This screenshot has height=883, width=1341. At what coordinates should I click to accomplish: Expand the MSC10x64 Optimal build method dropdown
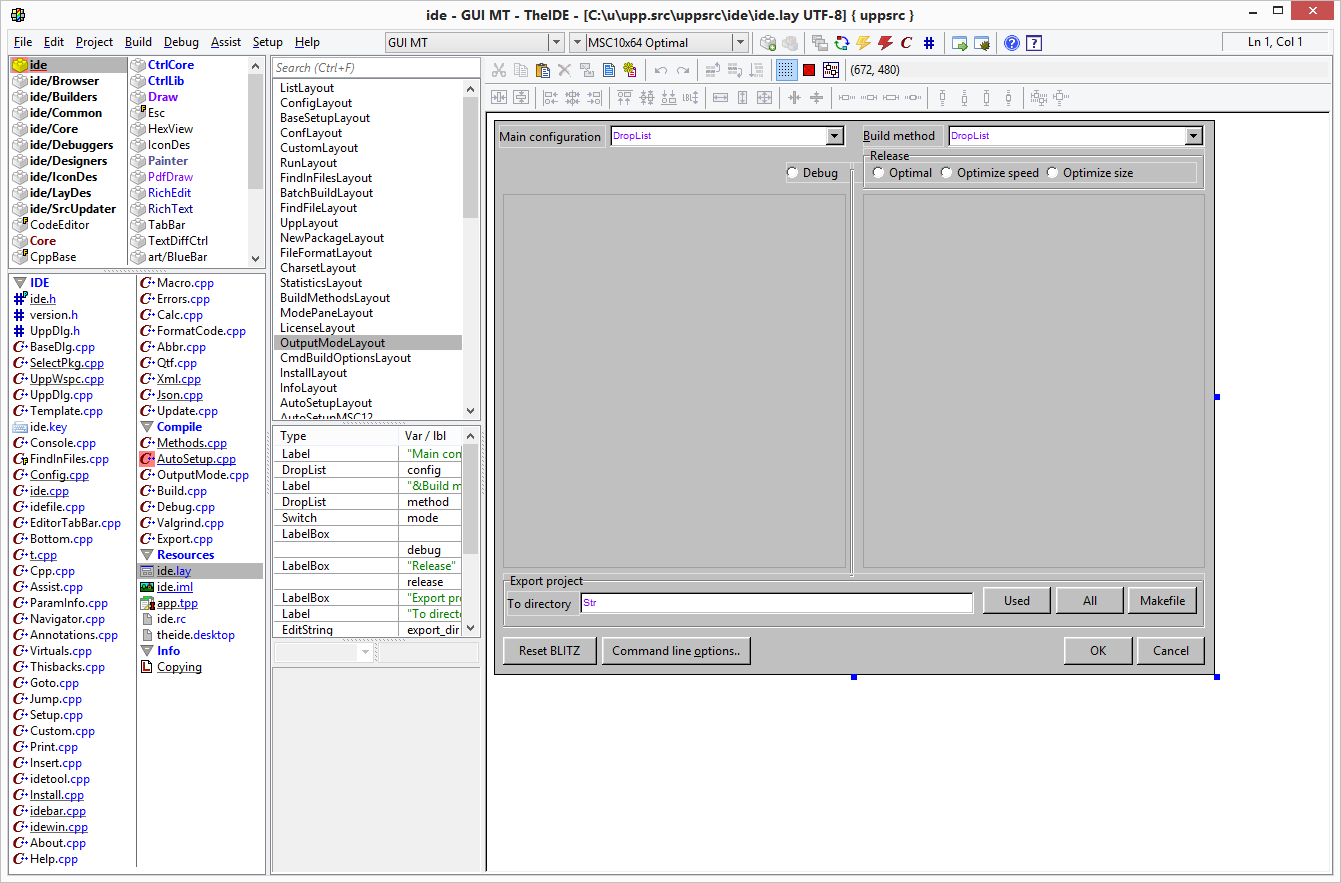pyautogui.click(x=740, y=43)
